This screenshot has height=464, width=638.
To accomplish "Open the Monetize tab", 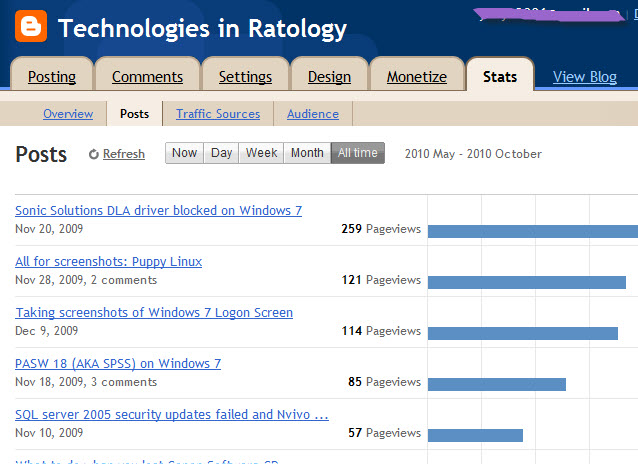I will (x=416, y=76).
